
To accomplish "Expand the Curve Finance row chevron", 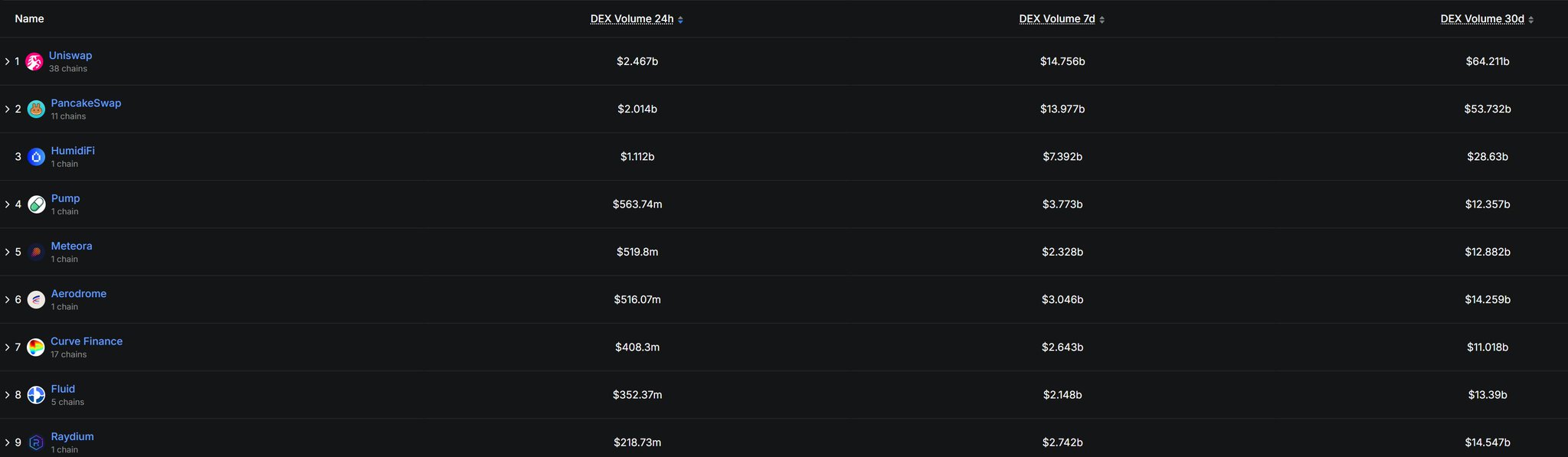I will (7, 348).
